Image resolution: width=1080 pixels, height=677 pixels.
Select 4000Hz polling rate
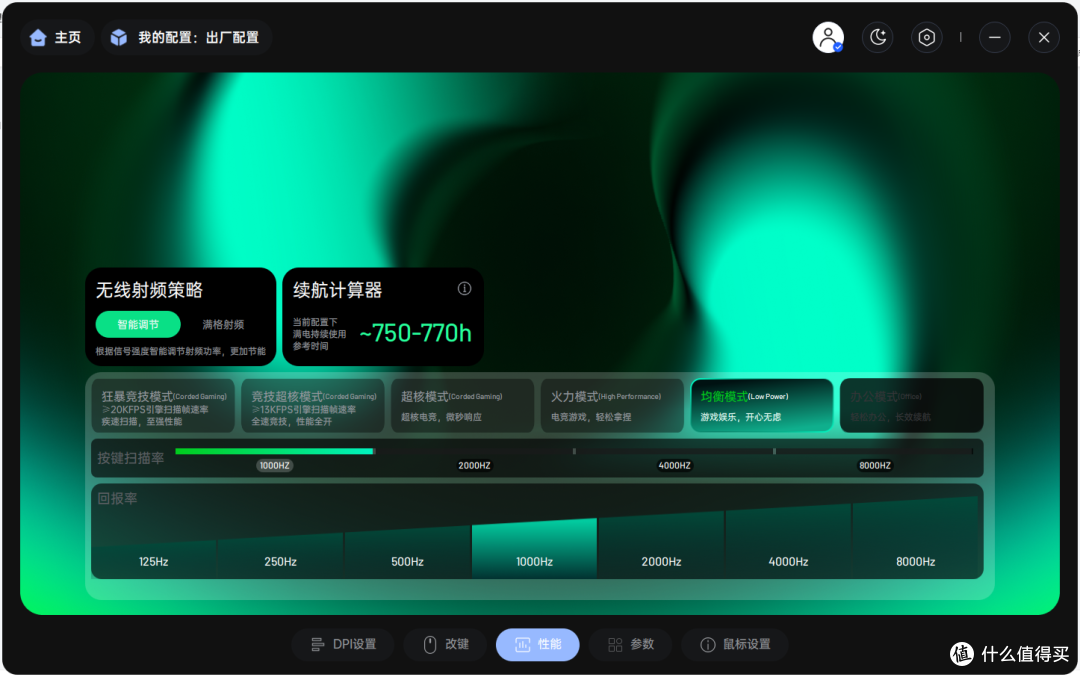click(788, 541)
